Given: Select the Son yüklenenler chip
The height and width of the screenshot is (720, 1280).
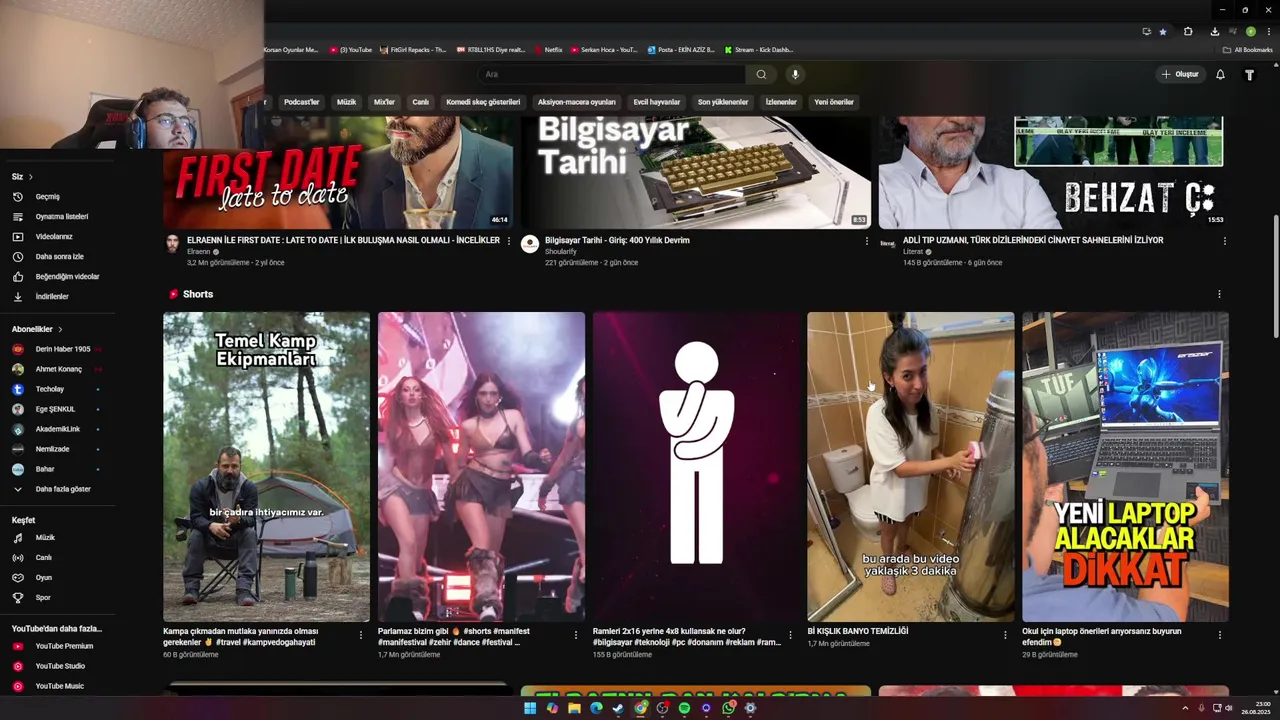Looking at the screenshot, I should pos(723,102).
